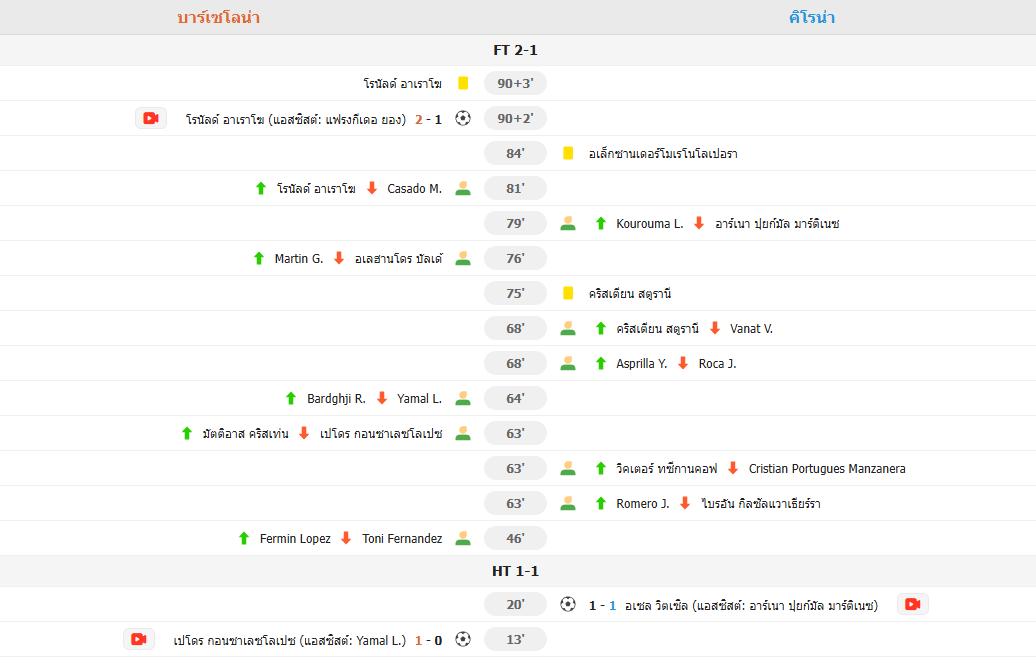The height and width of the screenshot is (668, 1036).
Task: Play video of the 90+2' goal
Action: pyautogui.click(x=150, y=118)
